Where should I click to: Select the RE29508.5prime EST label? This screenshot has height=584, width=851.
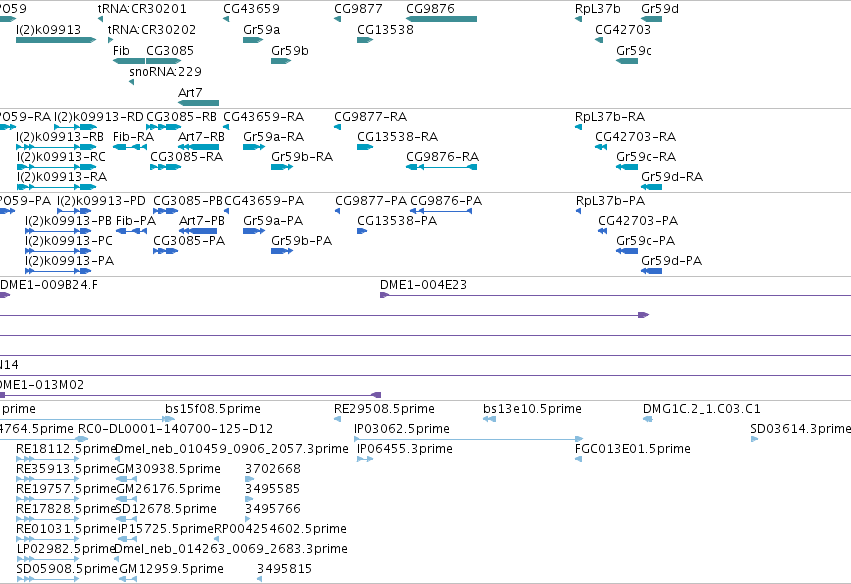pyautogui.click(x=384, y=409)
